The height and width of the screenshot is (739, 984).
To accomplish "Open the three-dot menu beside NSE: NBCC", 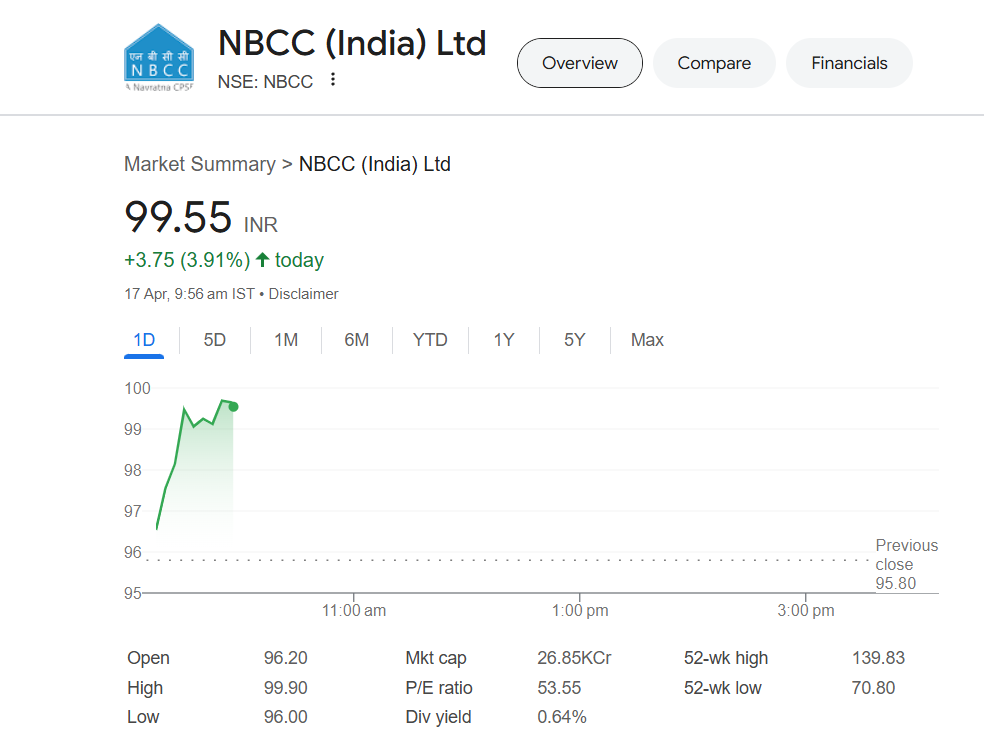I will 333,80.
